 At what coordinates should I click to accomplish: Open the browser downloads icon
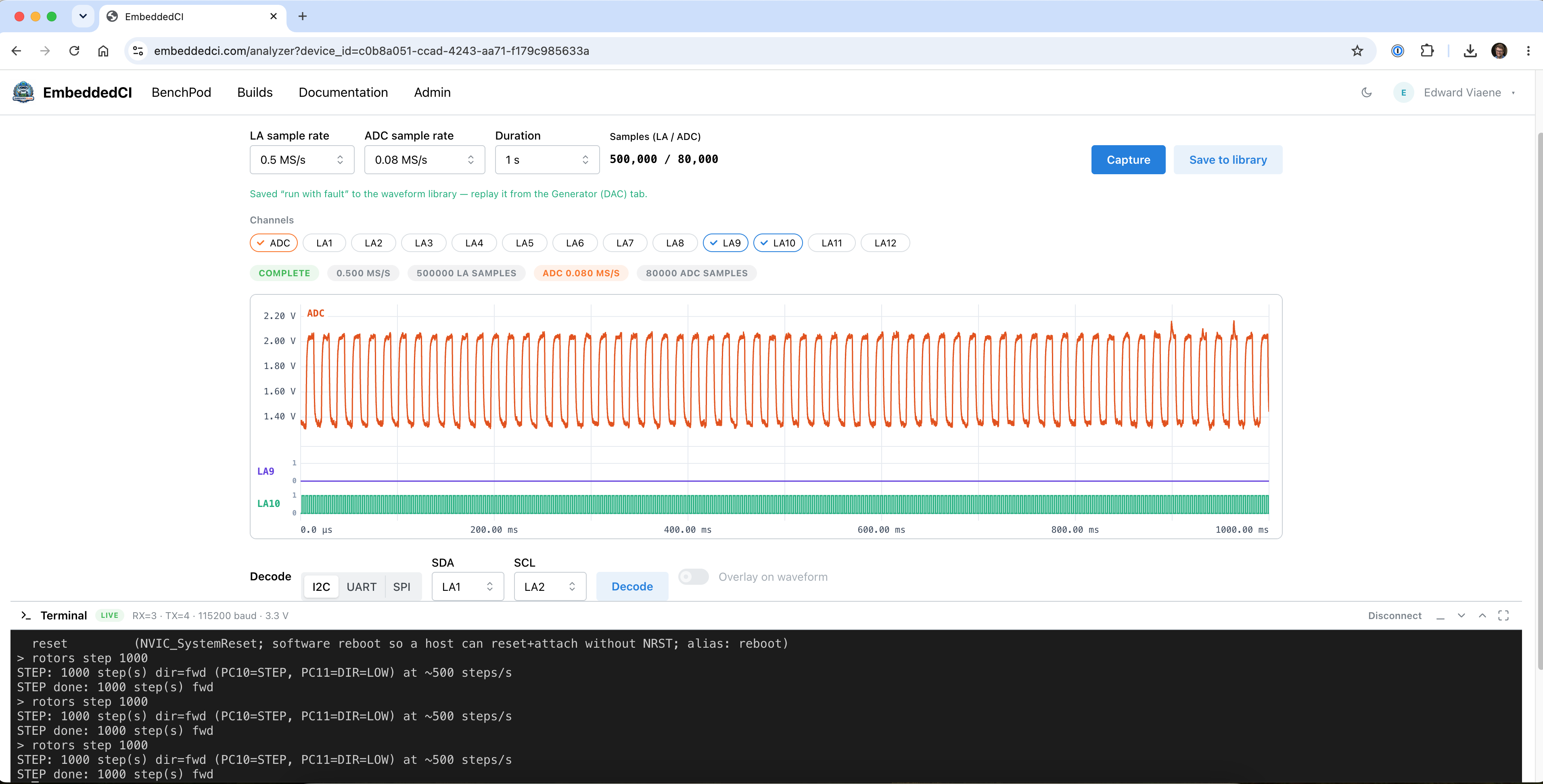[1470, 51]
